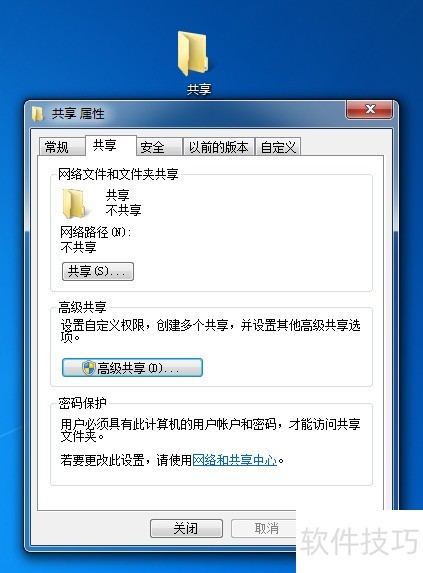The image size is (423, 573).
Task: Click folder icon under 网络文件和文件夹共享
Action: (x=74, y=203)
